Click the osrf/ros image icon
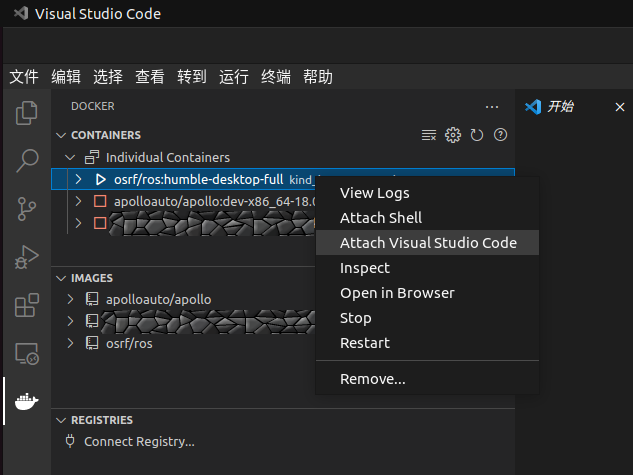Screen dimensions: 633x475 tap(92, 343)
